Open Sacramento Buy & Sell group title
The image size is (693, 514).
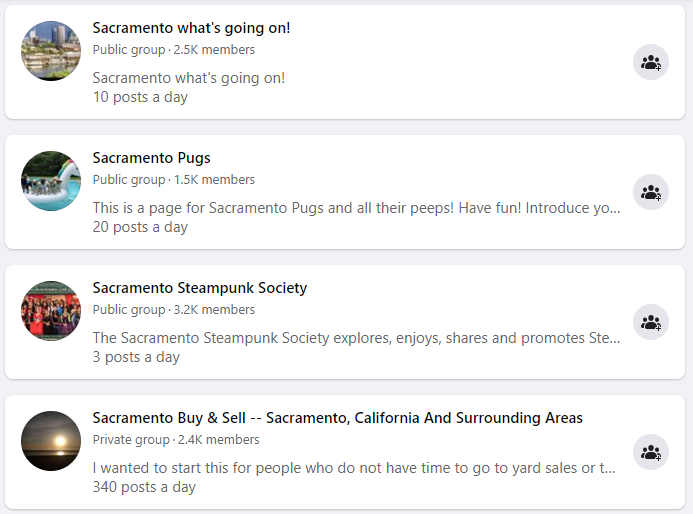click(x=337, y=418)
